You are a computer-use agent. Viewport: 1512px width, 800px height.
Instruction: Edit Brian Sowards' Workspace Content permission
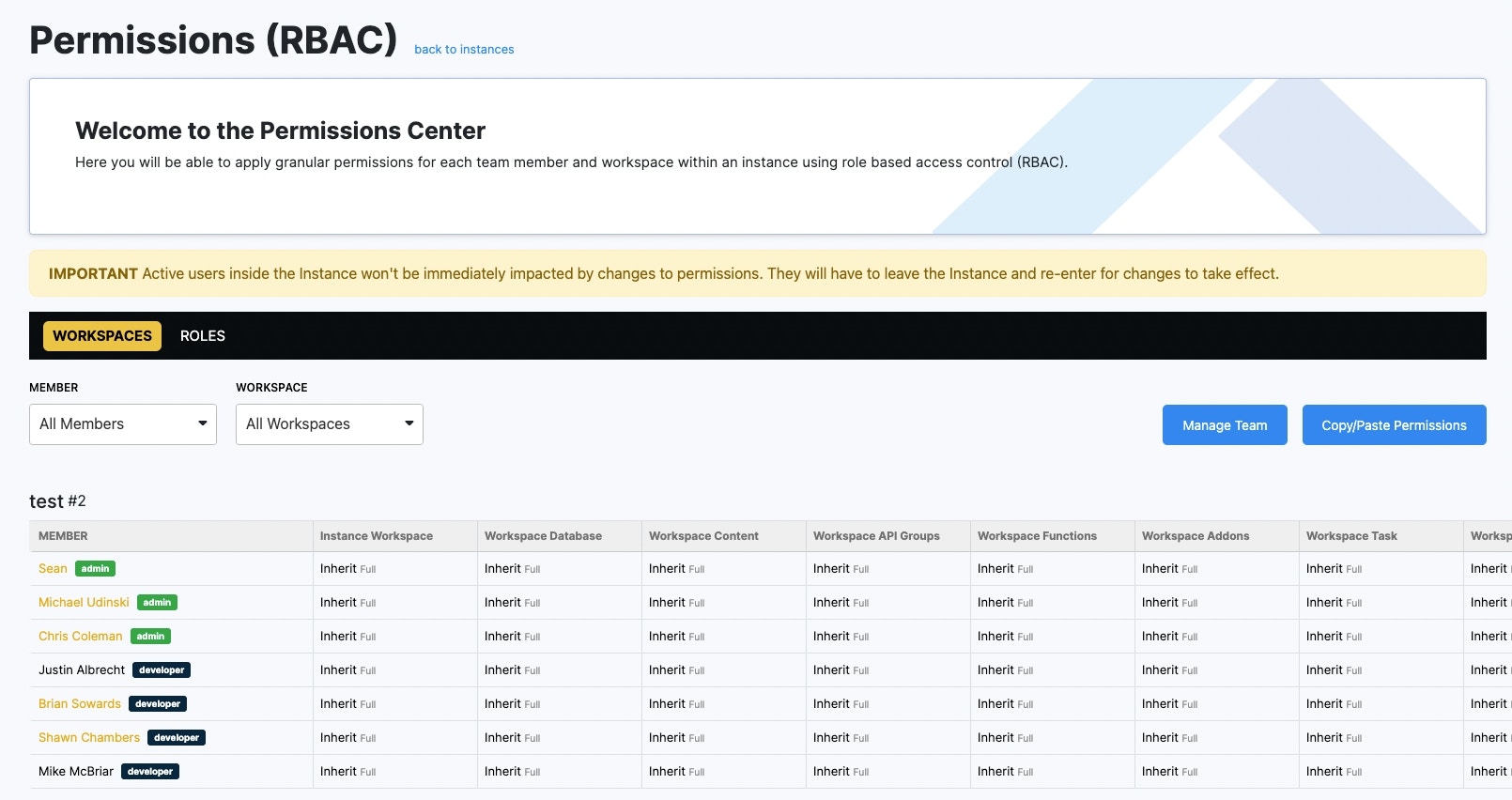click(676, 704)
